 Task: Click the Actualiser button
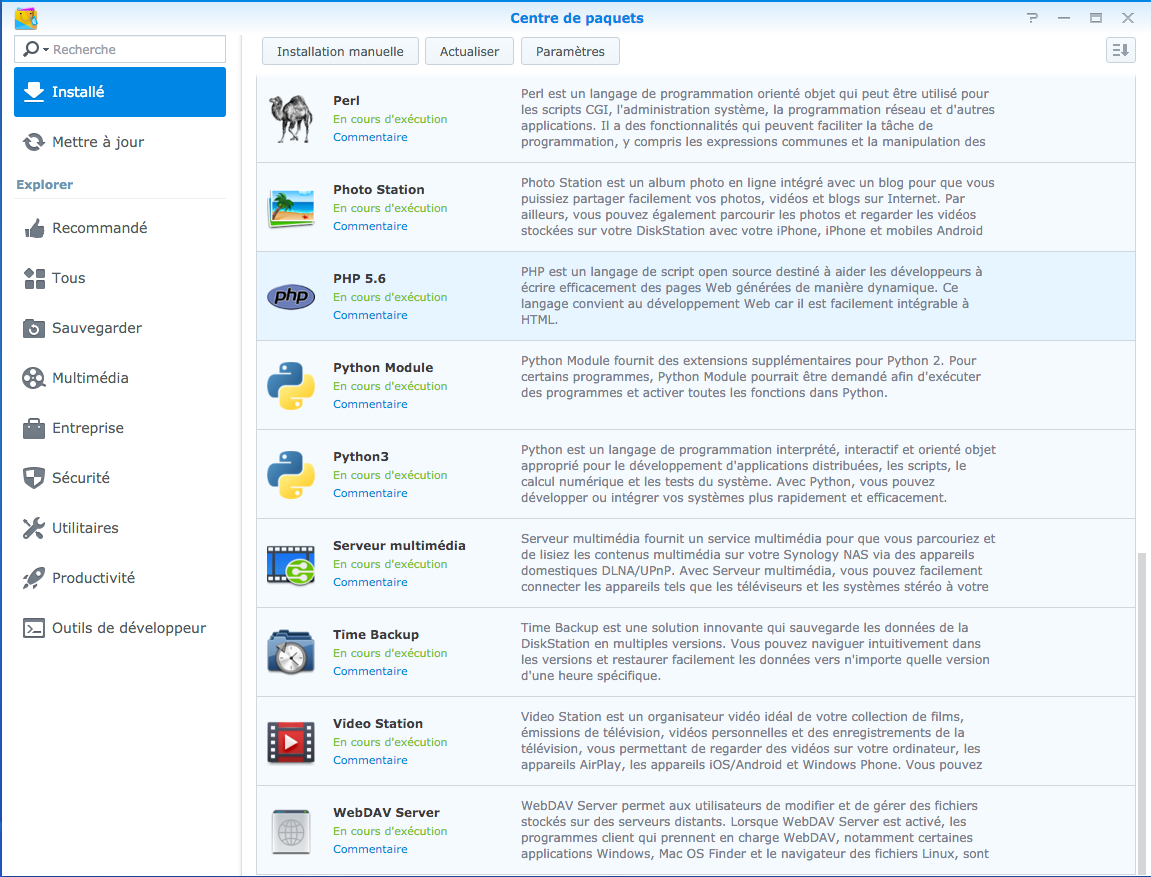coord(469,51)
